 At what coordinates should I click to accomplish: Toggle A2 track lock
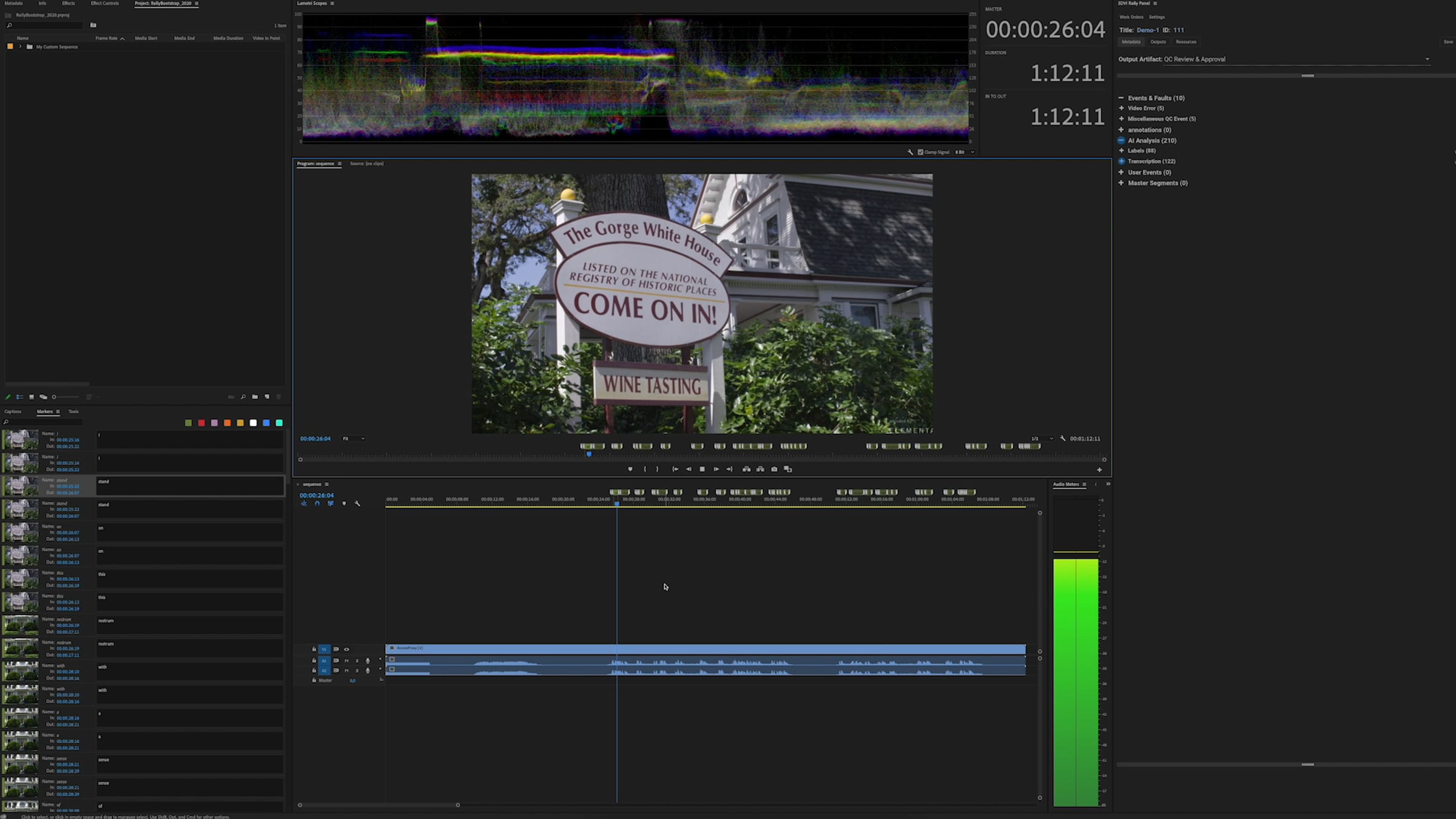coord(314,670)
